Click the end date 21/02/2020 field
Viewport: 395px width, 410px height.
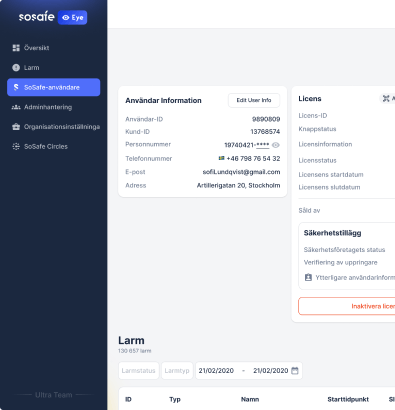[270, 370]
